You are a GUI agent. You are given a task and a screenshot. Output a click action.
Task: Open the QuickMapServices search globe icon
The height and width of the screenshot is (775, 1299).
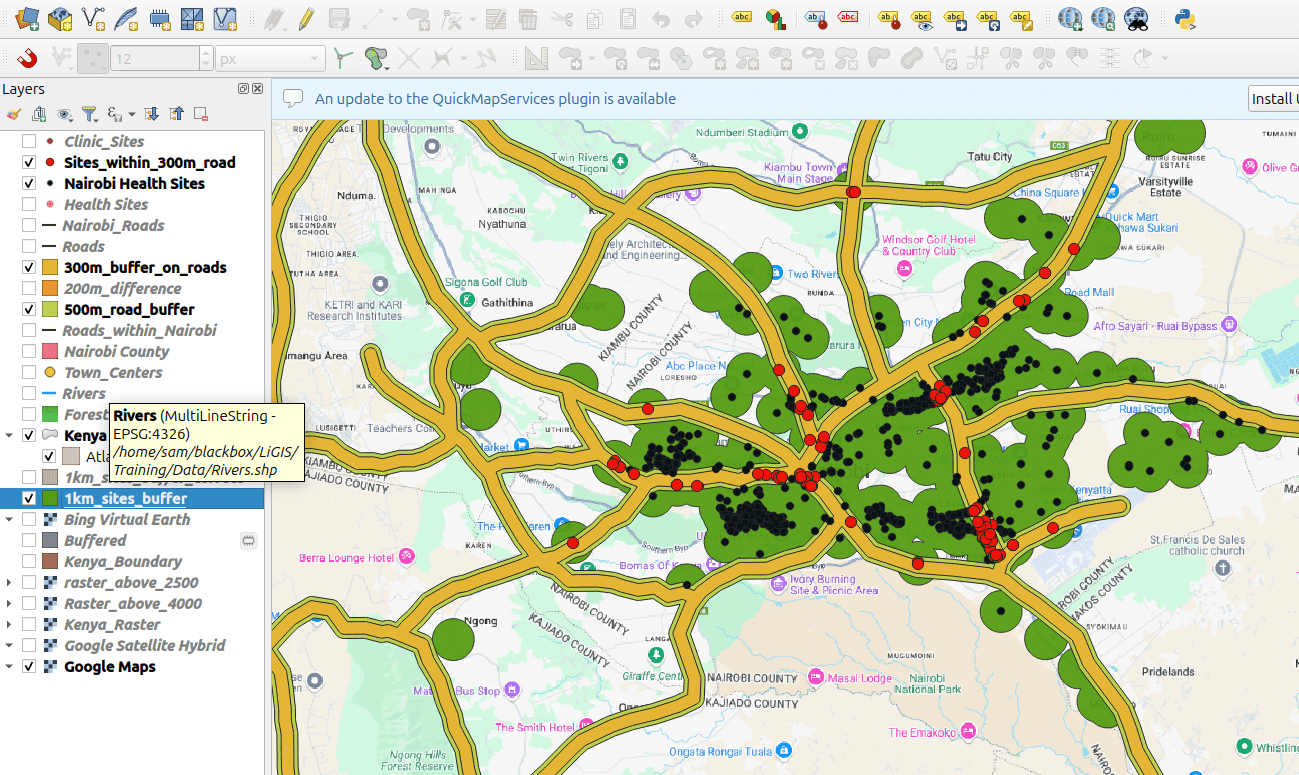click(x=1103, y=17)
